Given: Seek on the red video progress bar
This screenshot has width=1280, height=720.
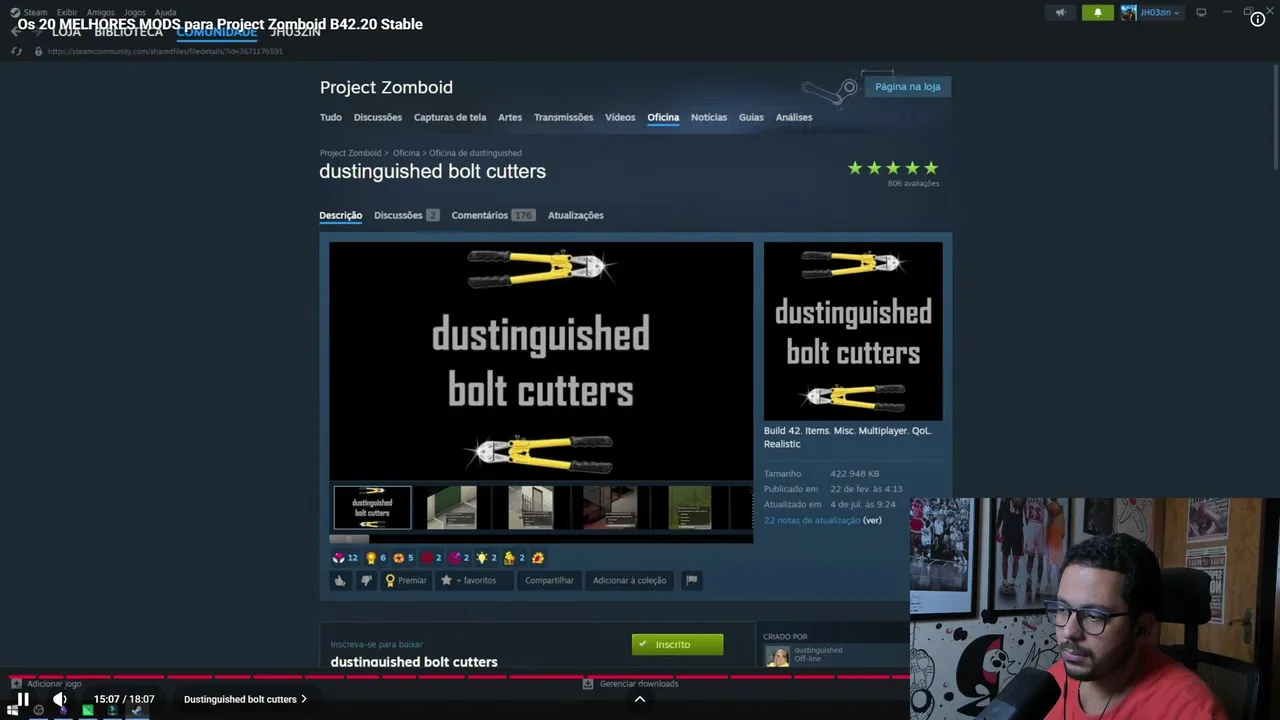Looking at the screenshot, I should [640, 677].
